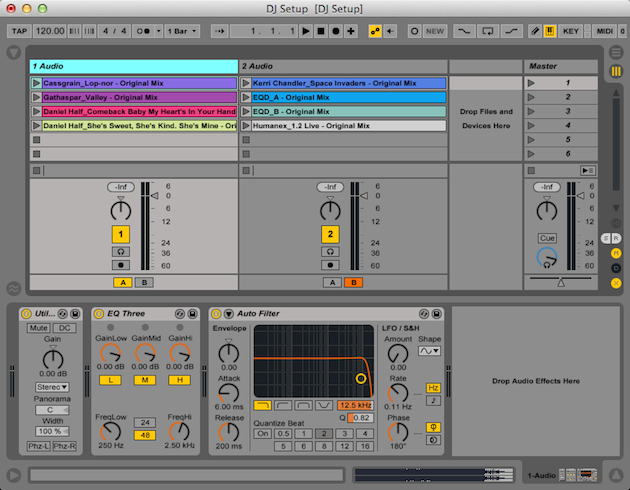Screen dimensions: 630x490
Task: Click the NEW scene button
Action: coord(435,31)
